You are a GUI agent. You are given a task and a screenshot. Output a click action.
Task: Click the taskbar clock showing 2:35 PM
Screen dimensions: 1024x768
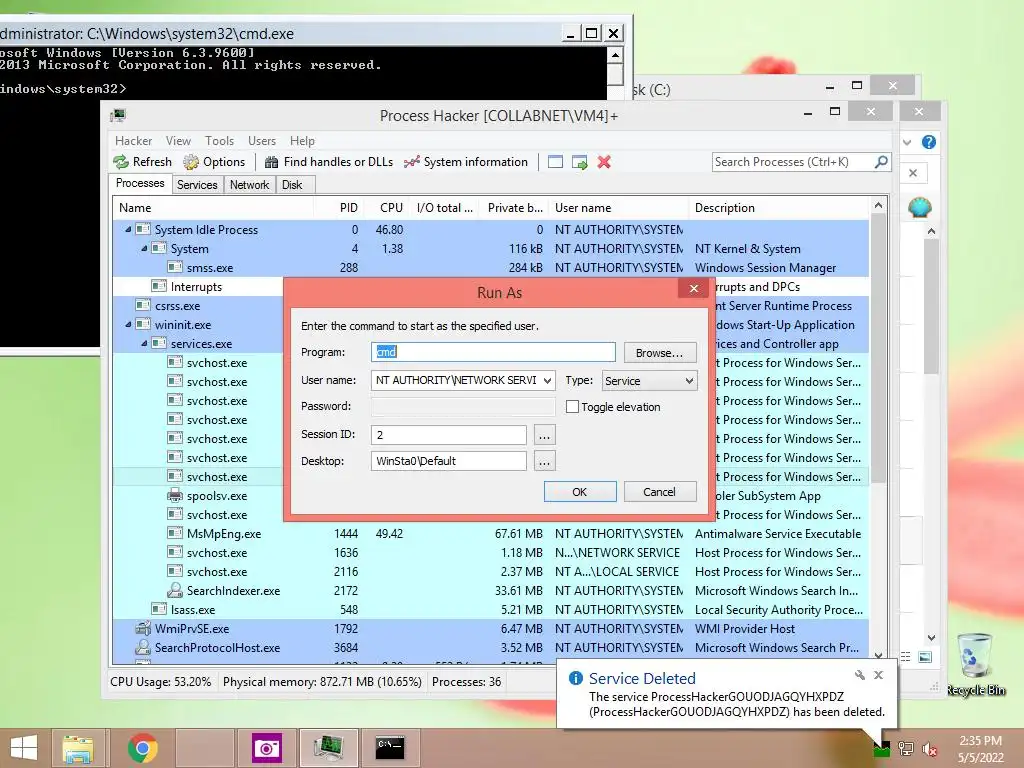pos(980,749)
